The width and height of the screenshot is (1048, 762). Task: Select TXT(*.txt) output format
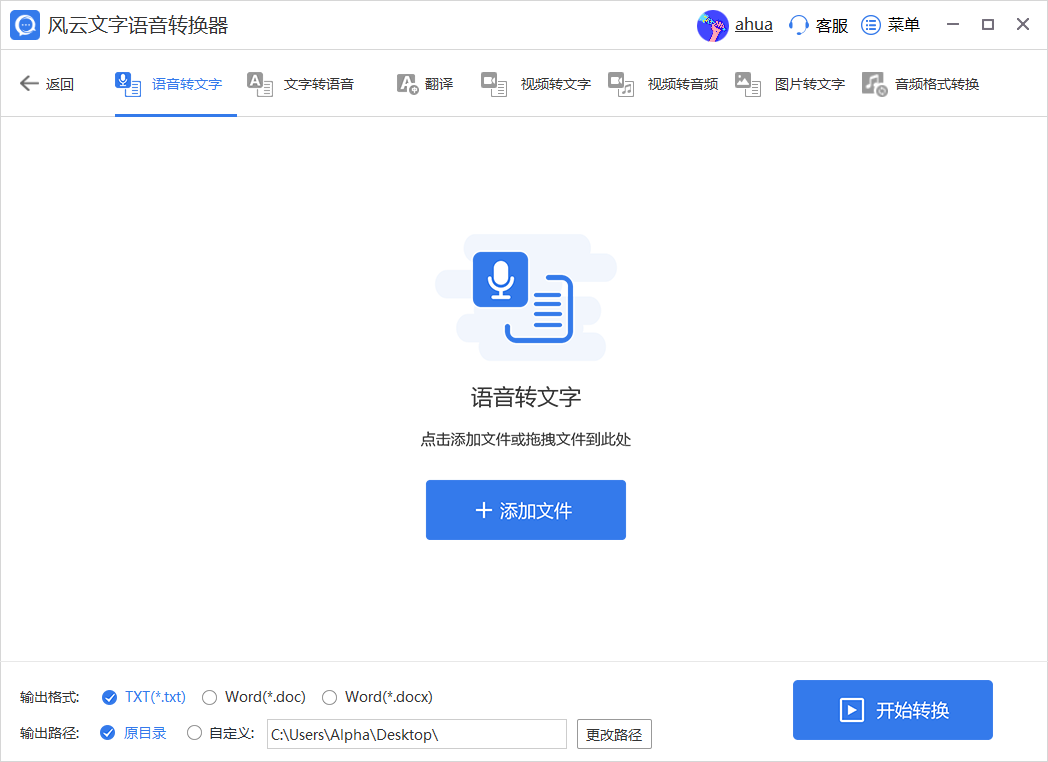click(x=110, y=697)
